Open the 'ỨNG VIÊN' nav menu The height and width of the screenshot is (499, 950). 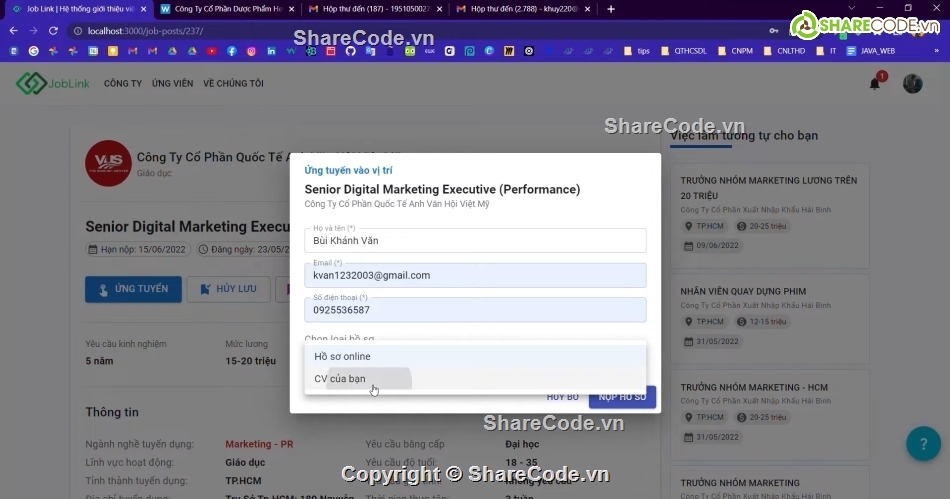pyautogui.click(x=172, y=83)
